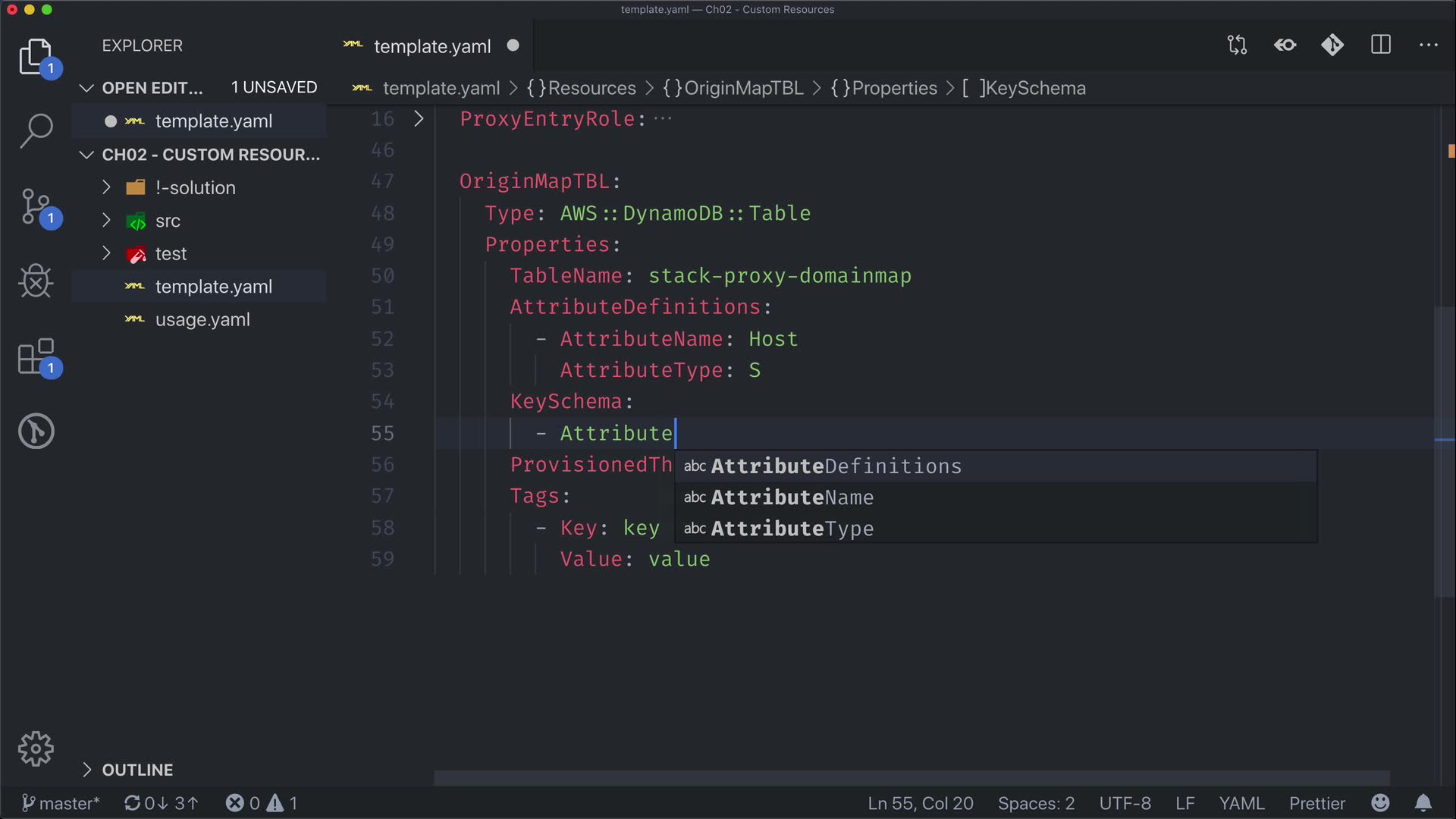Click the master branch indicator
This screenshot has width=1456, height=819.
pyautogui.click(x=61, y=803)
